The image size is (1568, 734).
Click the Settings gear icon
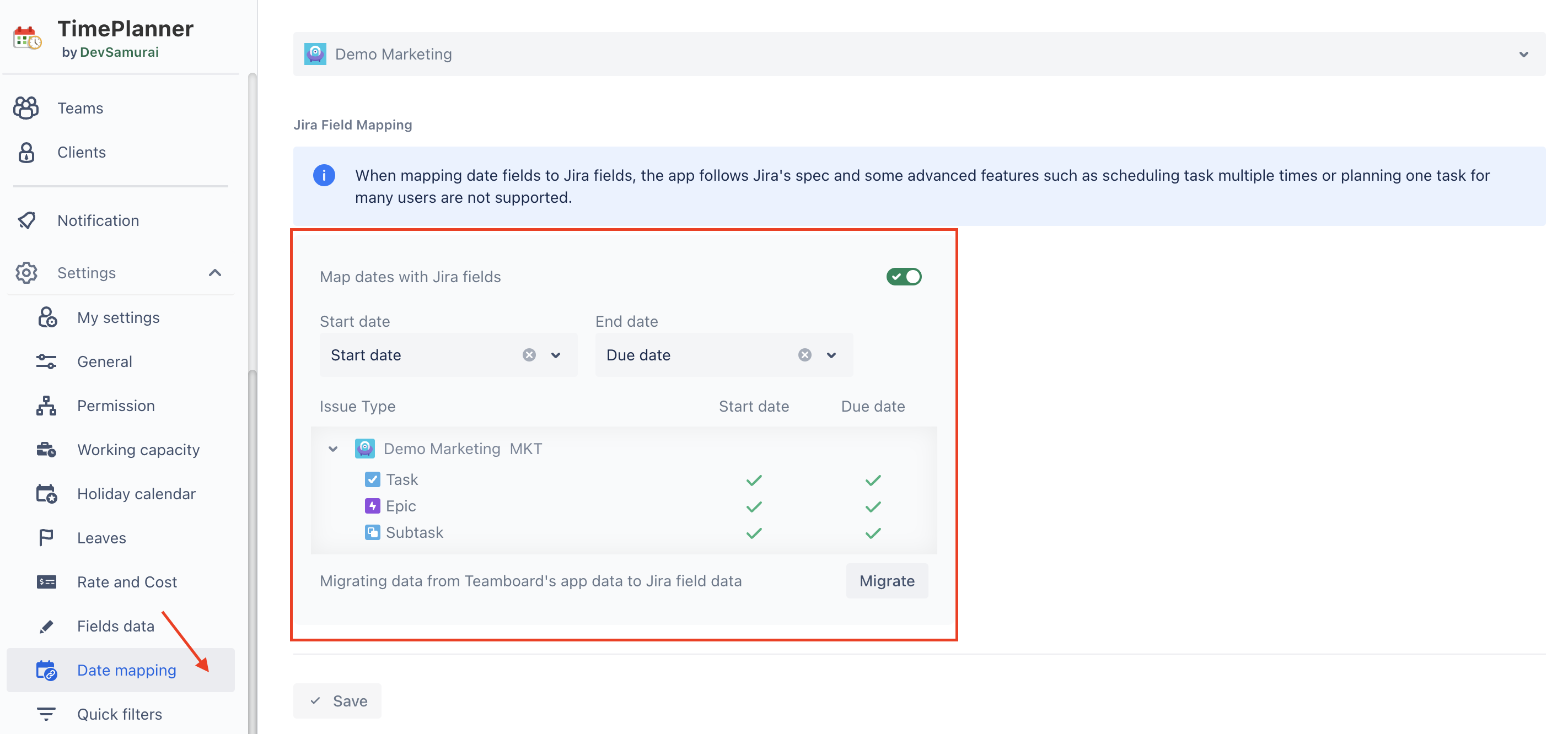(26, 273)
